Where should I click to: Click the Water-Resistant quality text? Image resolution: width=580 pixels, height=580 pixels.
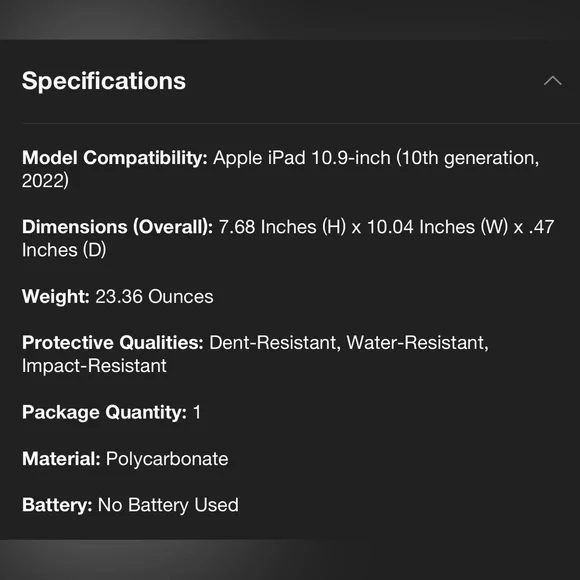(x=417, y=343)
